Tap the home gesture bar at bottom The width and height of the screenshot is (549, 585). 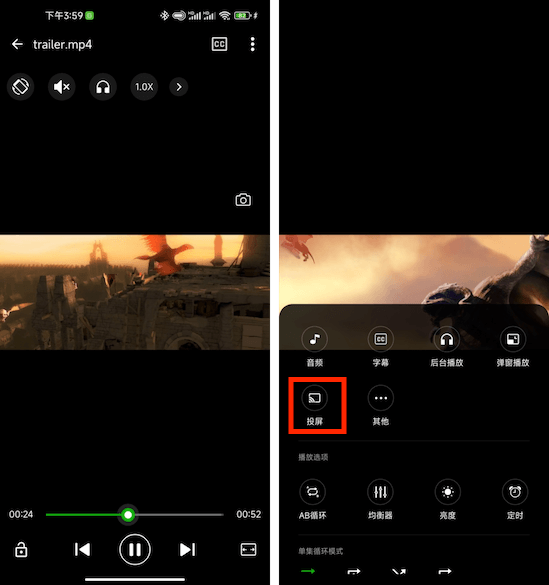pyautogui.click(x=135, y=579)
